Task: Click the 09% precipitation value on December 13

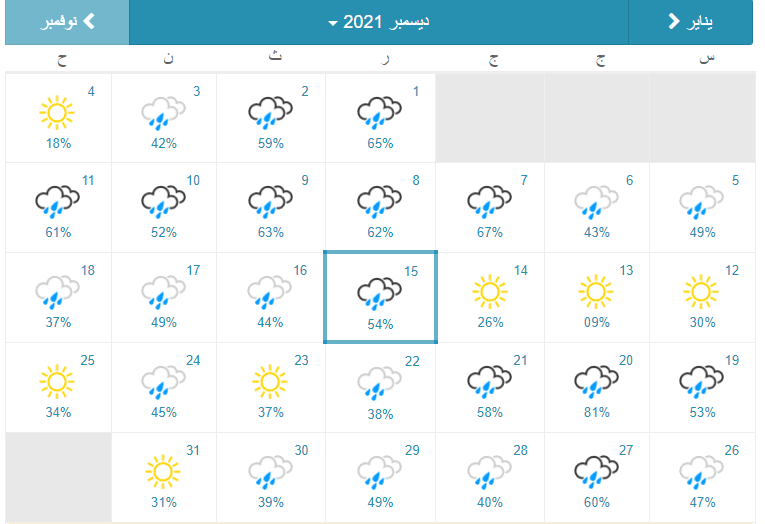Action: click(x=596, y=322)
